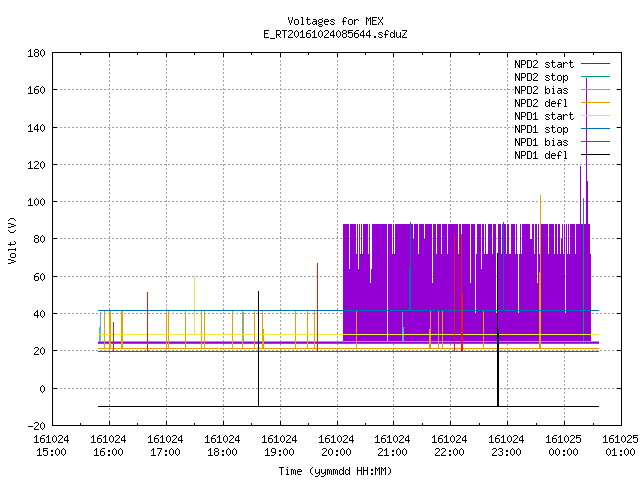Click the y-axis tick label '40'
Image resolution: width=640 pixels, height=480 pixels.
[39, 314]
